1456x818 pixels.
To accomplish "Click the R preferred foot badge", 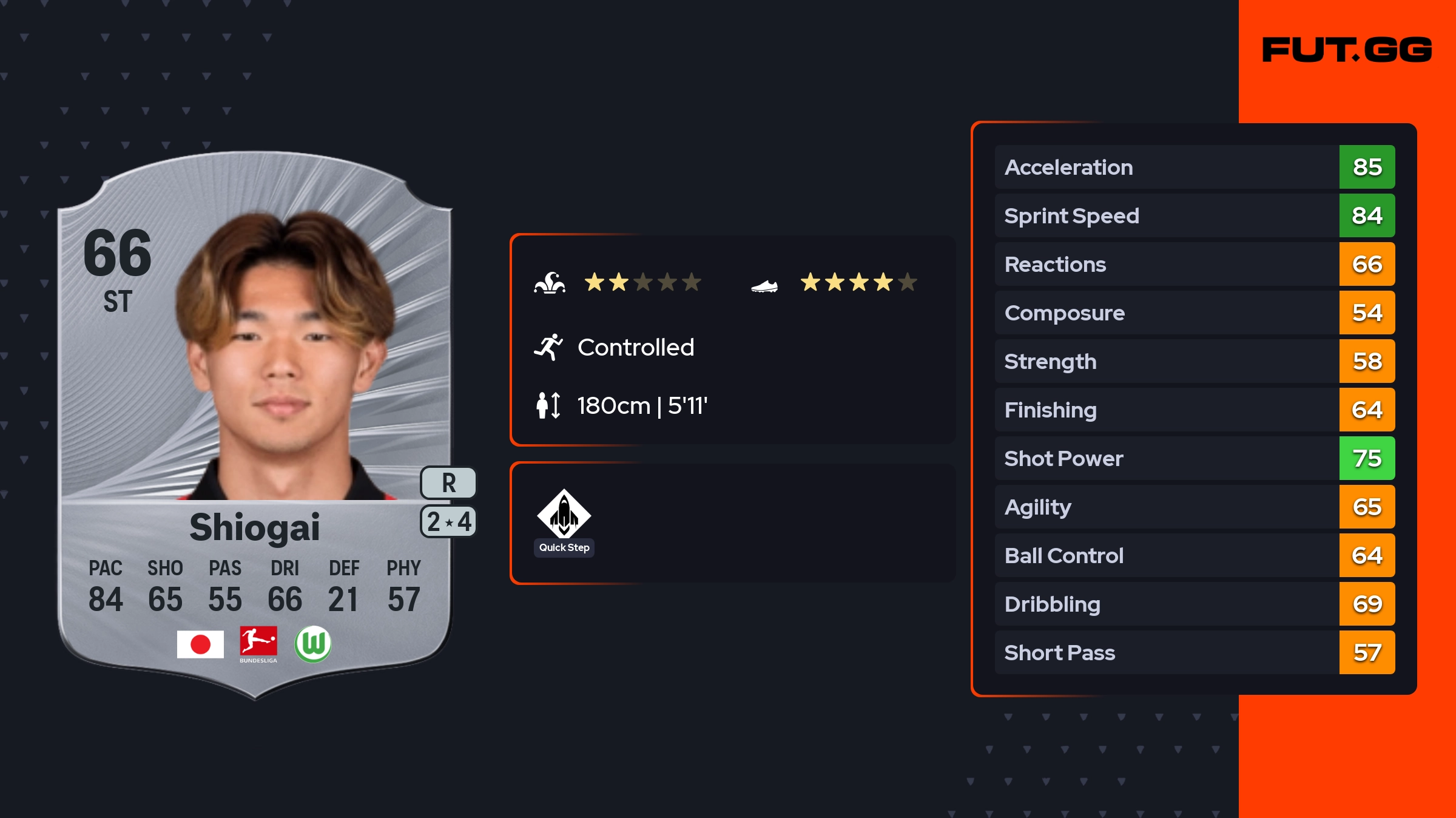I will 448,483.
